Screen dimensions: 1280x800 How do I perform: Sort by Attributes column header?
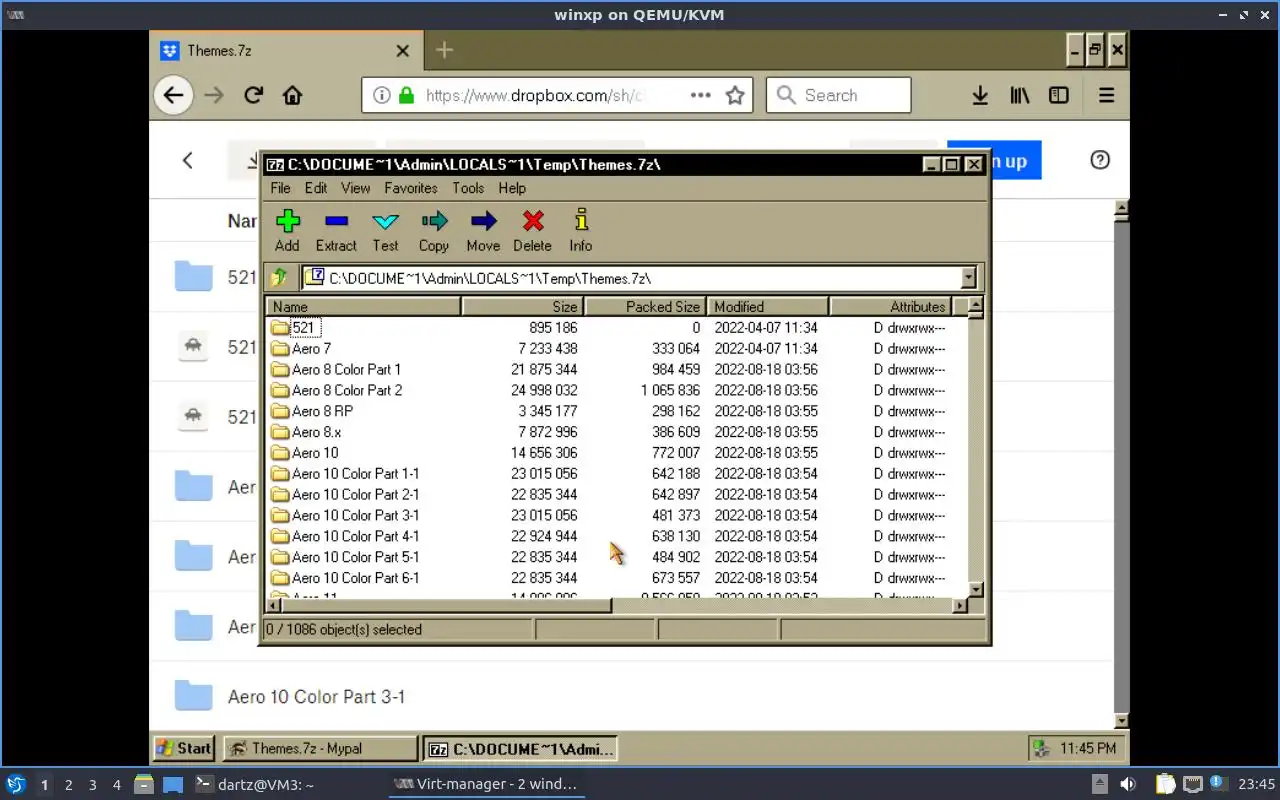891,307
